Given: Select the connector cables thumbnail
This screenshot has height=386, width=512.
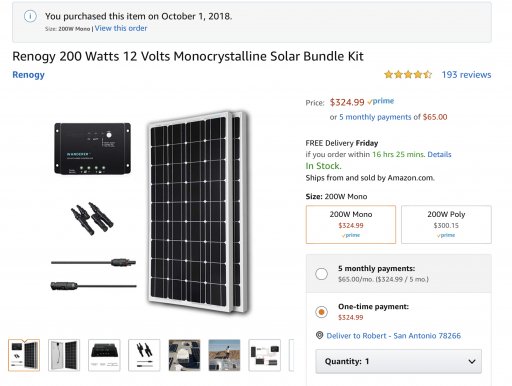Looking at the screenshot, I should click(x=144, y=355).
